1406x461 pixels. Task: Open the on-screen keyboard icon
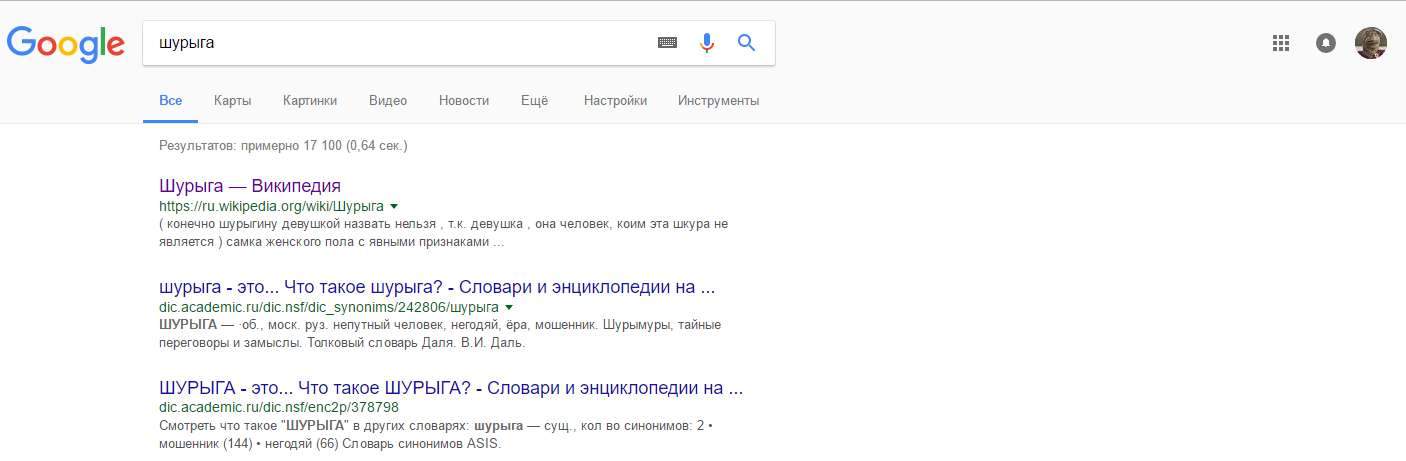[x=667, y=43]
